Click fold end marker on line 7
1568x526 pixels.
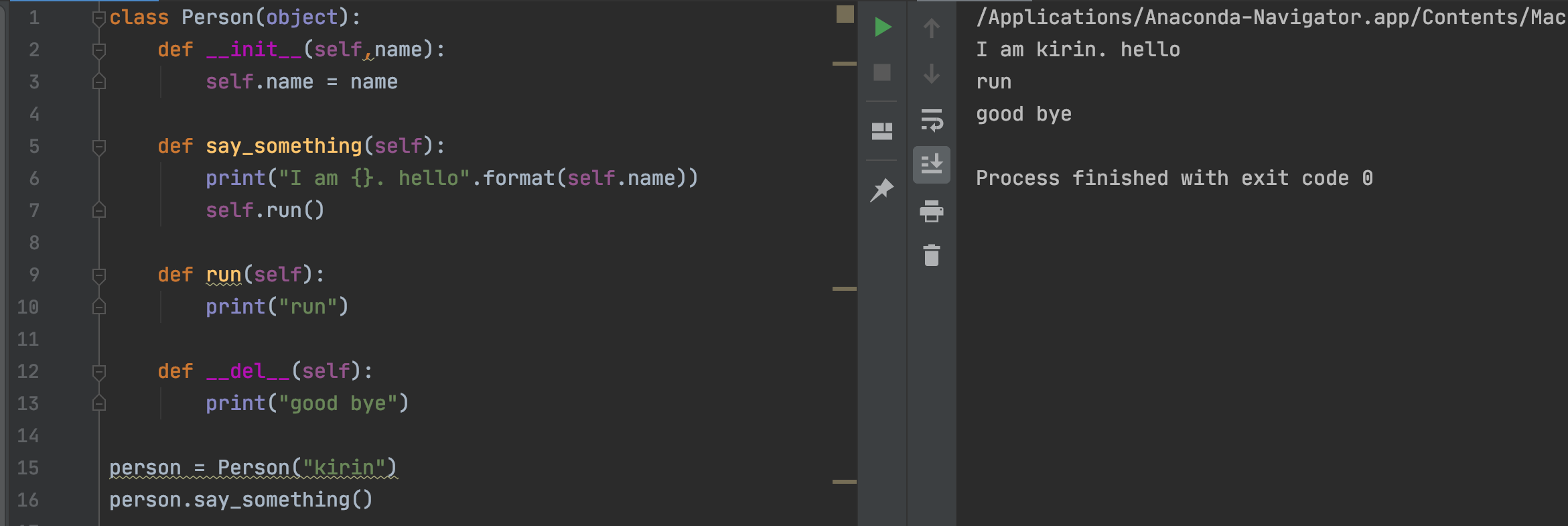pyautogui.click(x=99, y=210)
